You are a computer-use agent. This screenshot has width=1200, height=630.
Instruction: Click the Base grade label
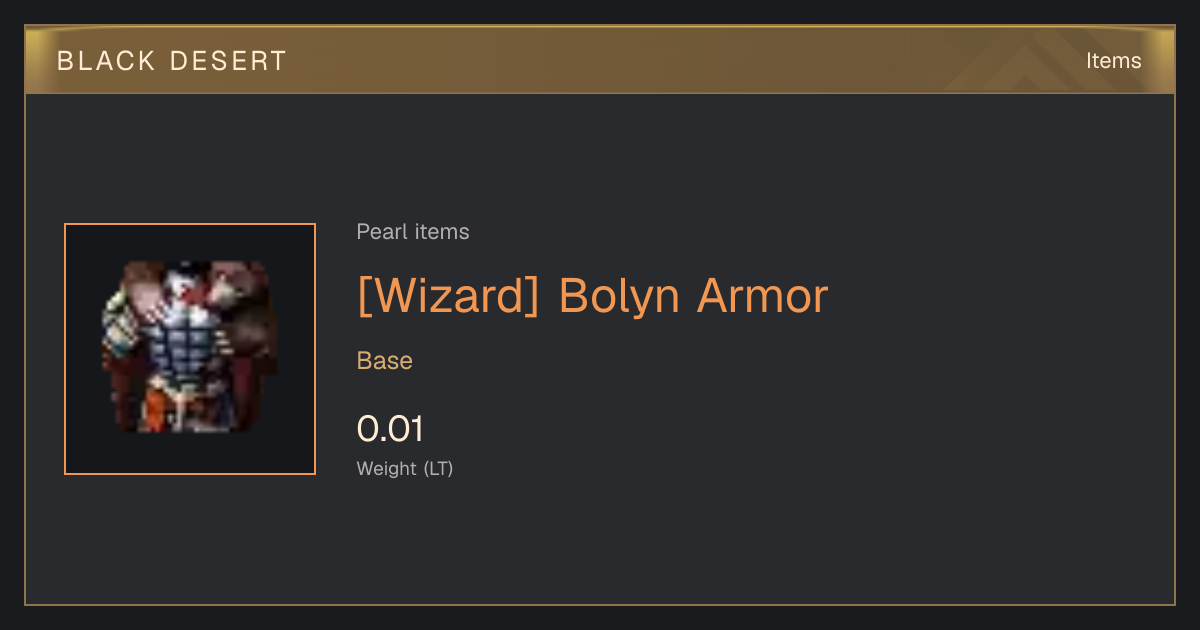(x=385, y=361)
